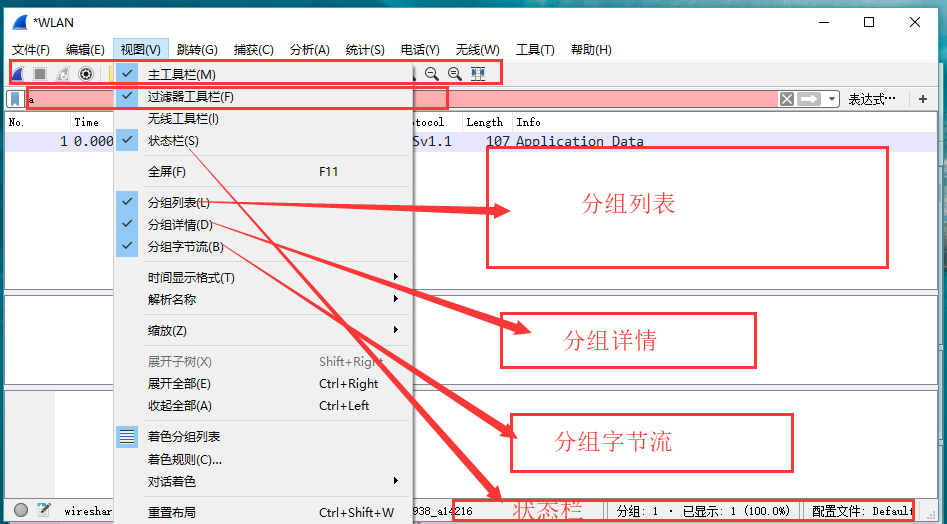
Task: Select 展开全部(E) menu entry
Action: (x=263, y=383)
